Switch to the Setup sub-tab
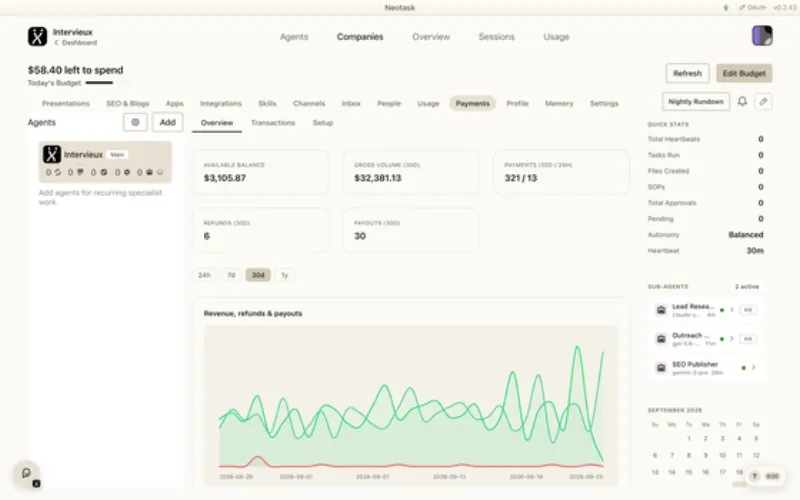This screenshot has height=500, width=800. (322, 123)
